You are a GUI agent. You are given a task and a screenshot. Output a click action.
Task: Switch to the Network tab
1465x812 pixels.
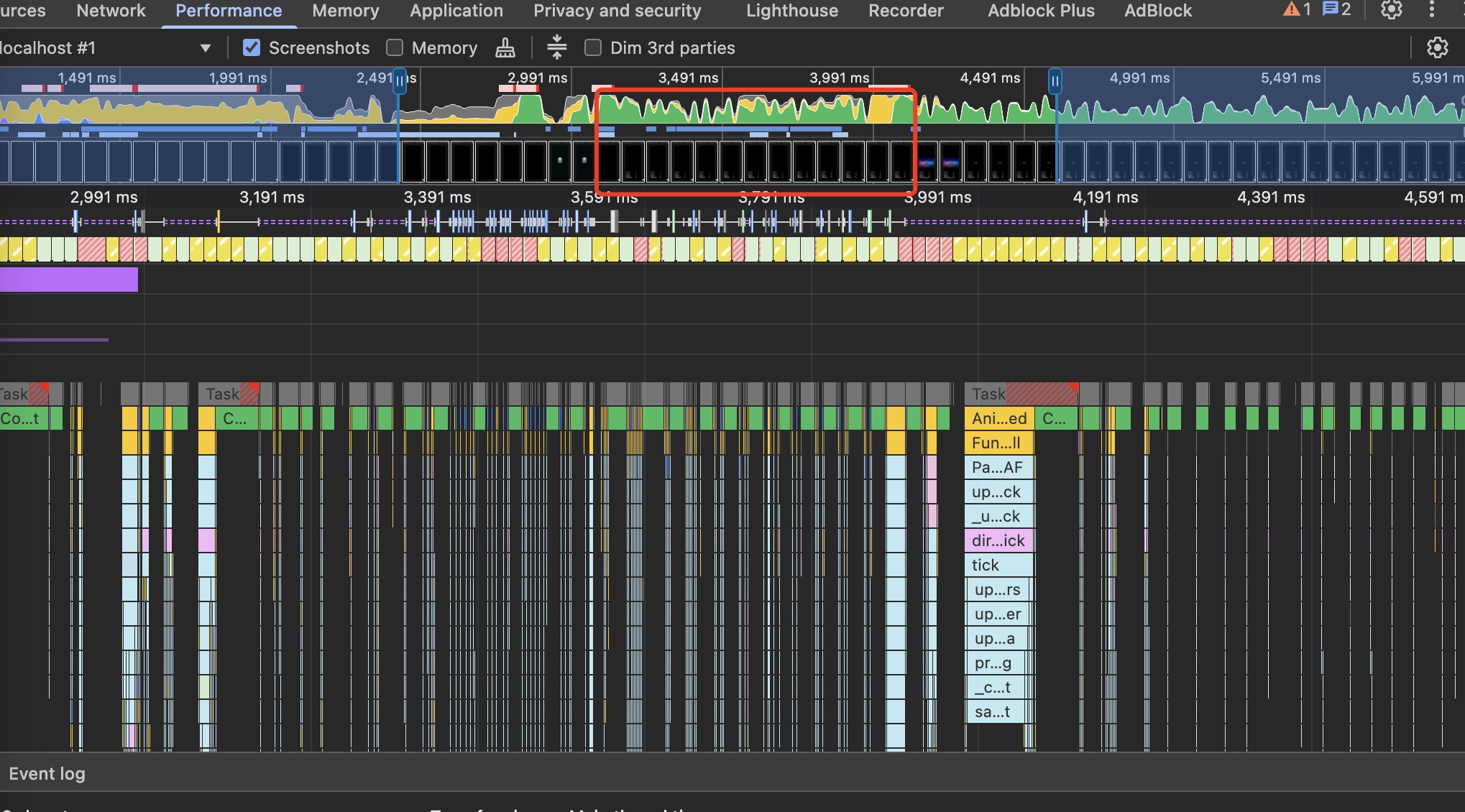tap(111, 11)
